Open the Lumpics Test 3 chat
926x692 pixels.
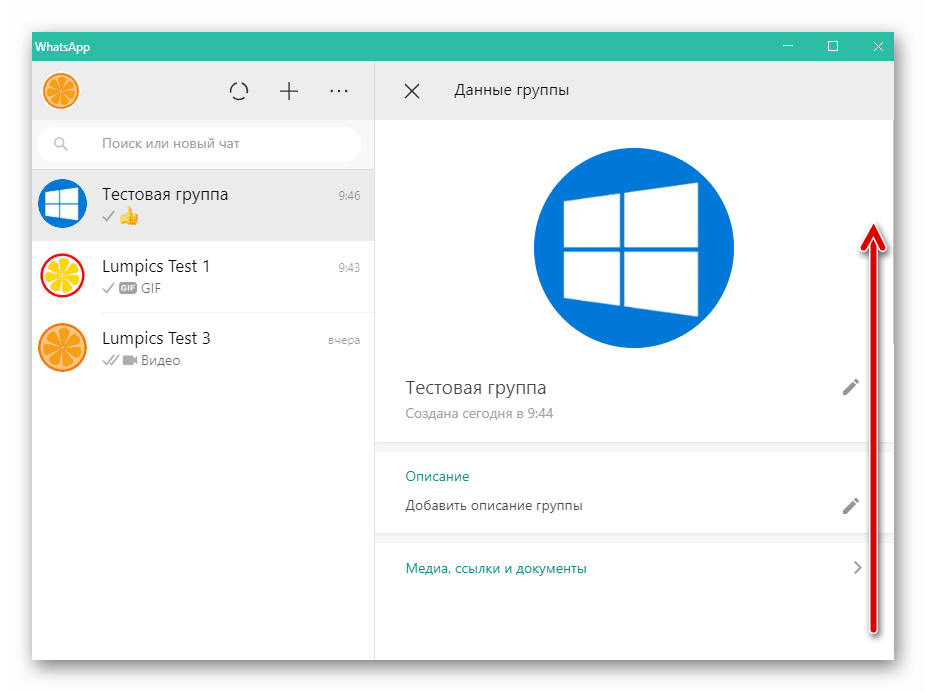coord(203,348)
